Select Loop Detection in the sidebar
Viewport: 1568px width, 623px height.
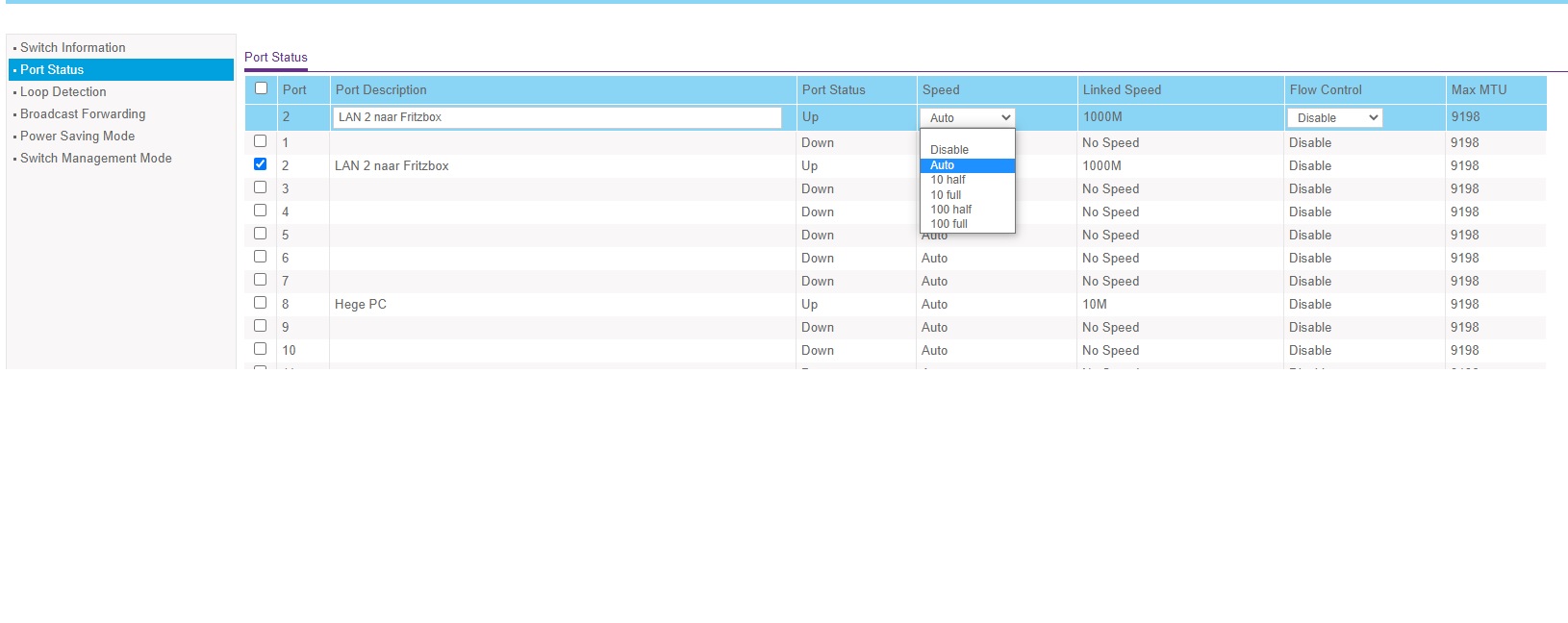[x=63, y=91]
